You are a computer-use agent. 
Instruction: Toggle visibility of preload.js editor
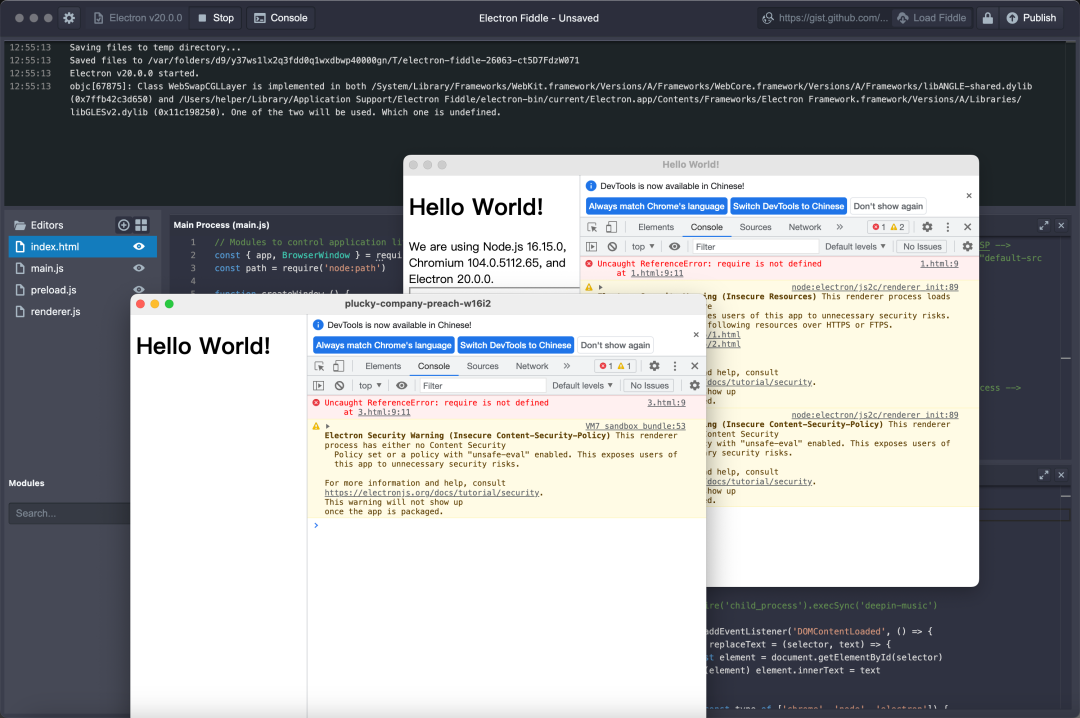138,290
